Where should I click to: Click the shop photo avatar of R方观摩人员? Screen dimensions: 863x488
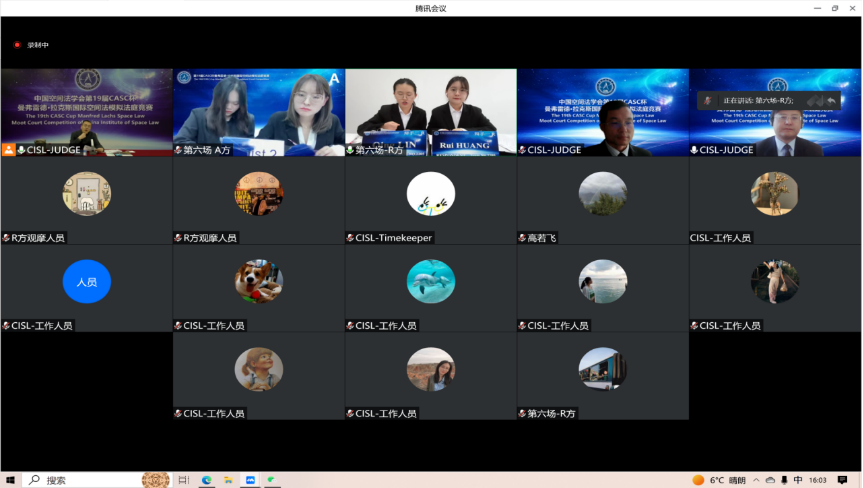pos(259,194)
